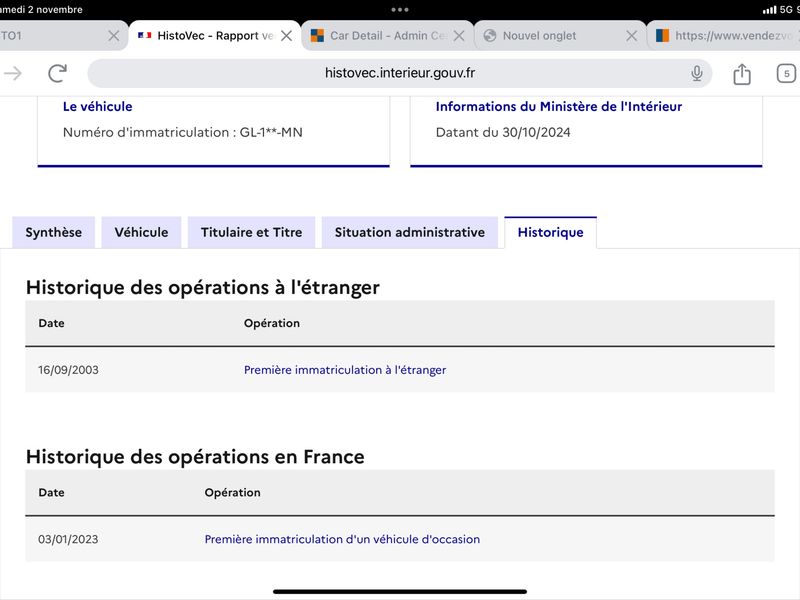Close the Nouvel onglet tab
The width and height of the screenshot is (800, 600).
(x=632, y=36)
